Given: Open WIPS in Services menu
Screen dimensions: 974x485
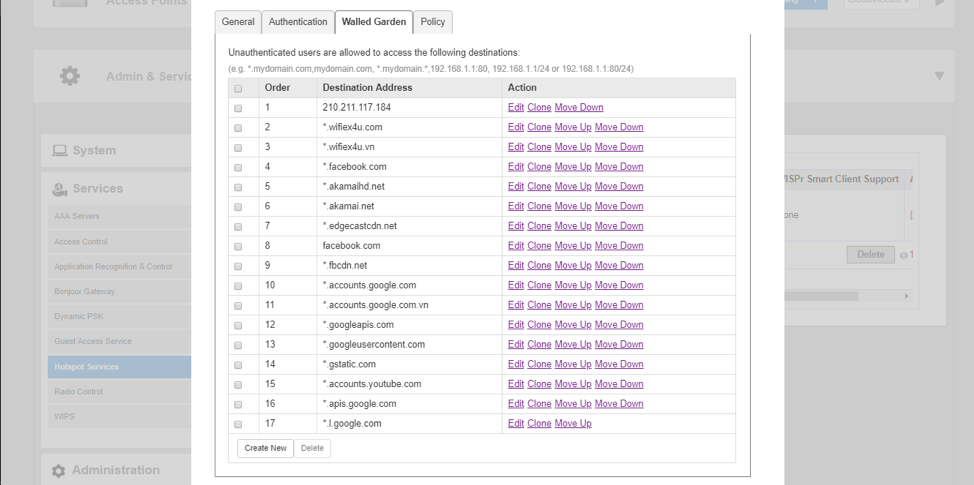Looking at the screenshot, I should (119, 417).
